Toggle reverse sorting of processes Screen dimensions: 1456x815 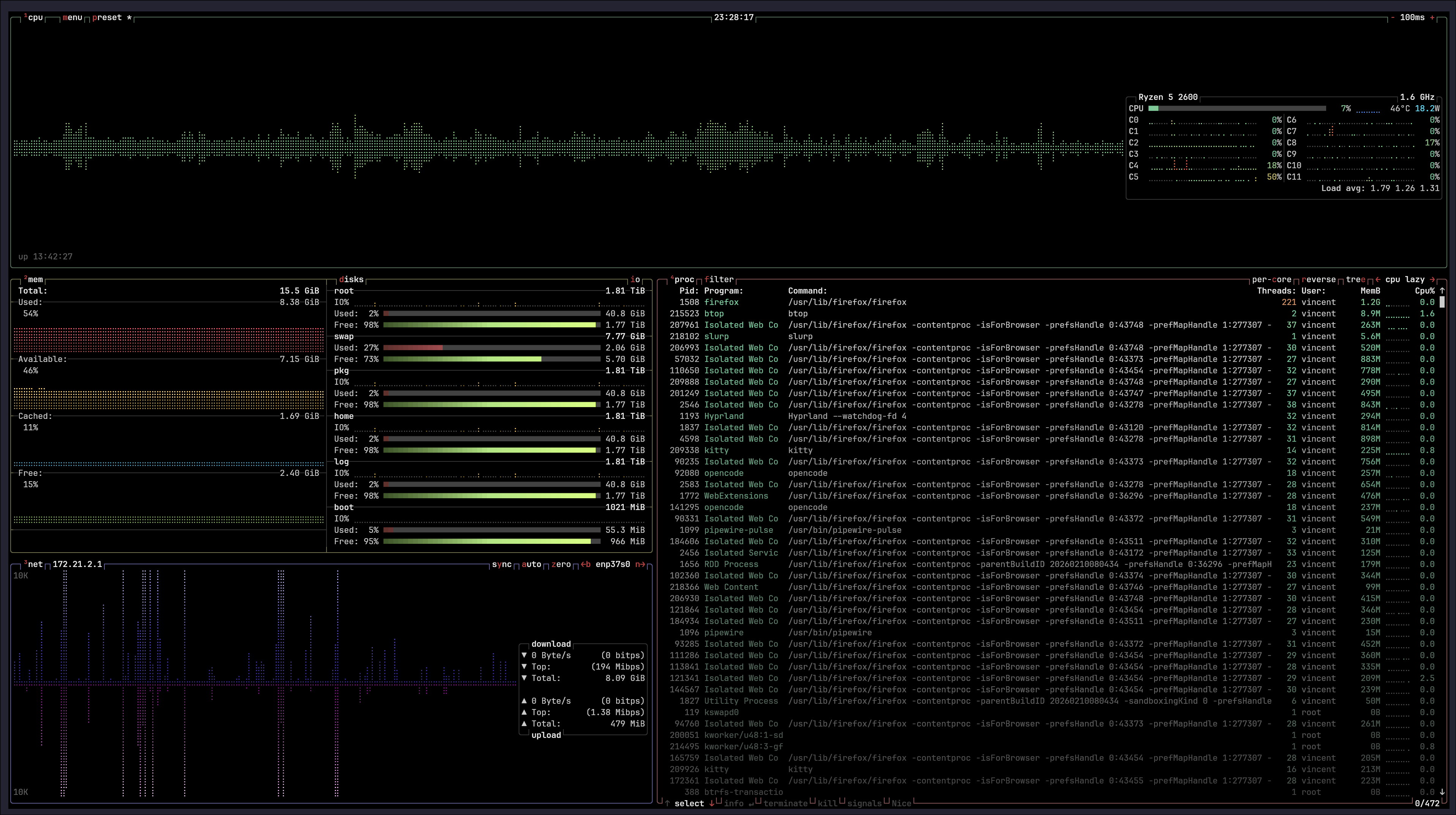coord(1318,280)
